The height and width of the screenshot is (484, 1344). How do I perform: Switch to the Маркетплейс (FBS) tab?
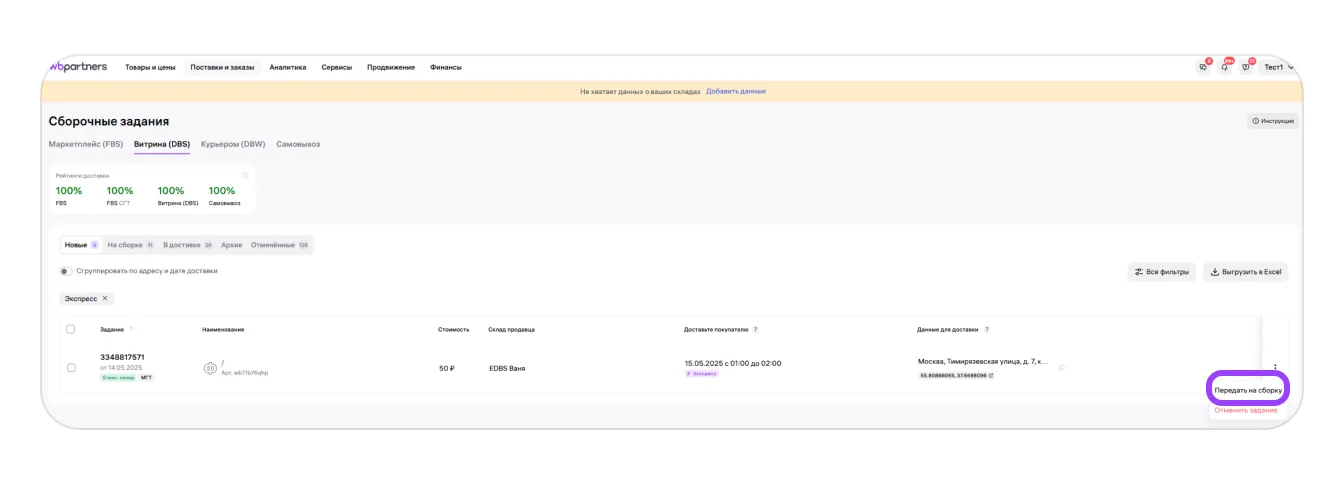tap(86, 144)
